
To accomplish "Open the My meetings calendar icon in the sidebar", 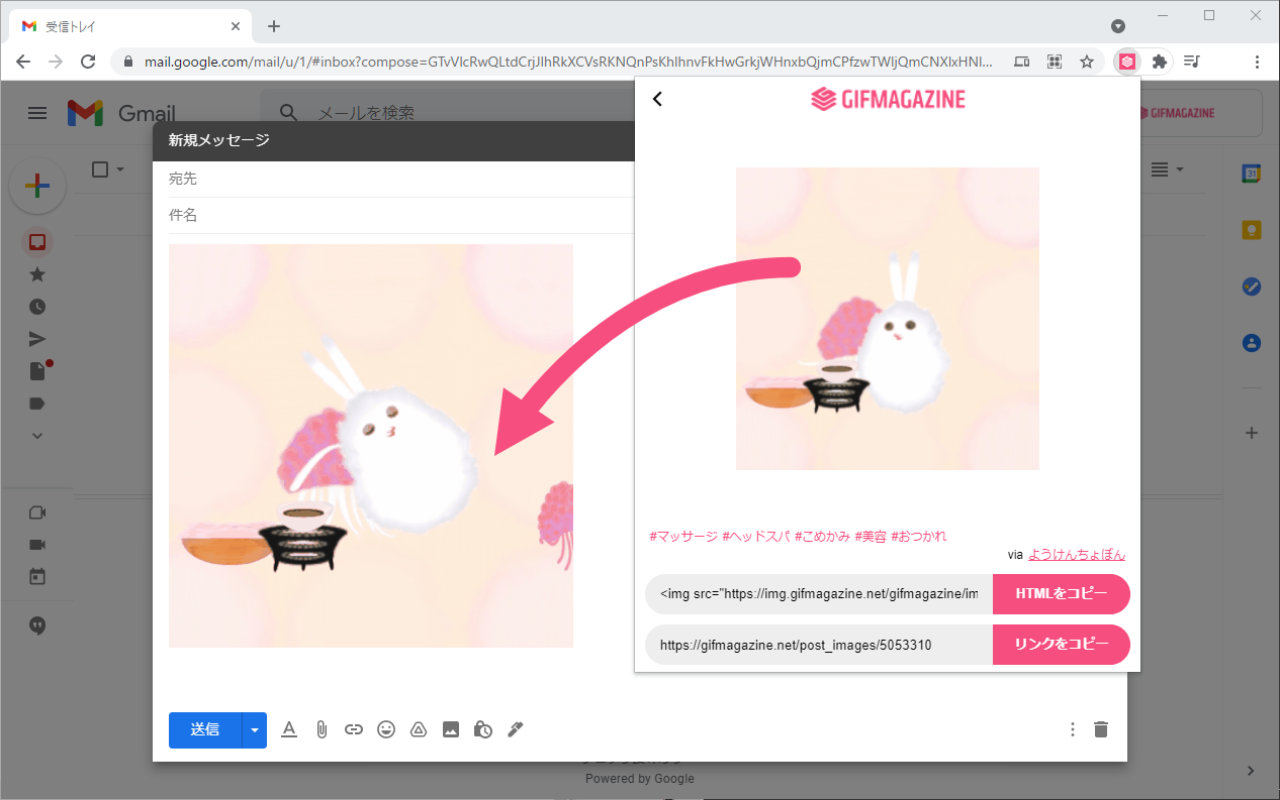I will 37,577.
